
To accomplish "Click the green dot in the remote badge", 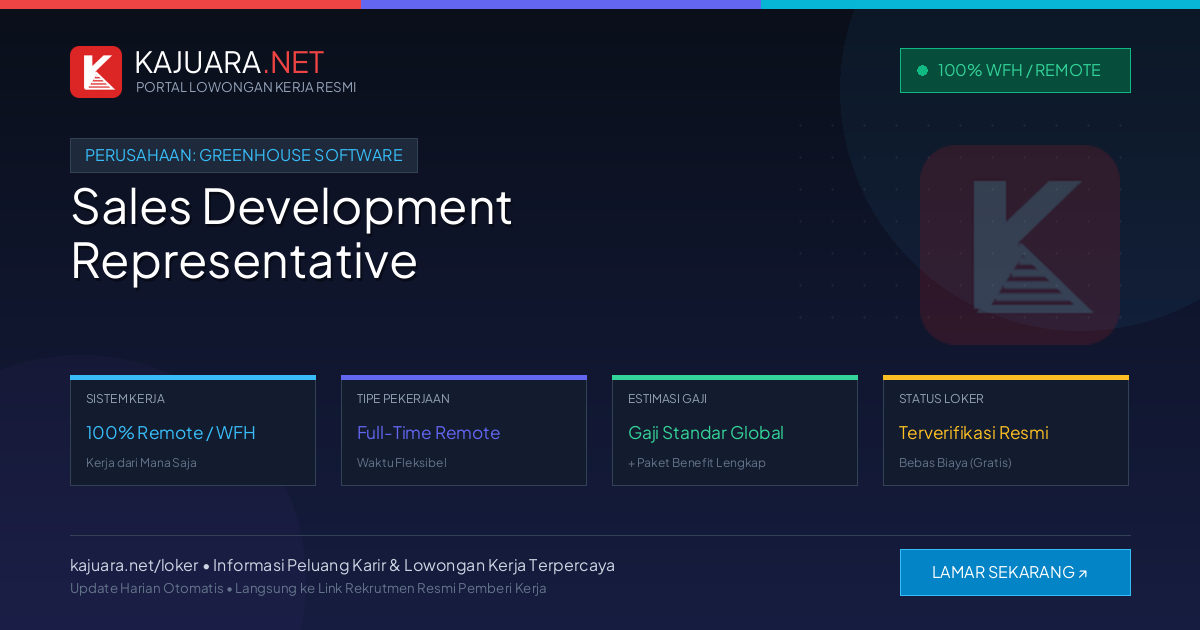I will click(922, 71).
